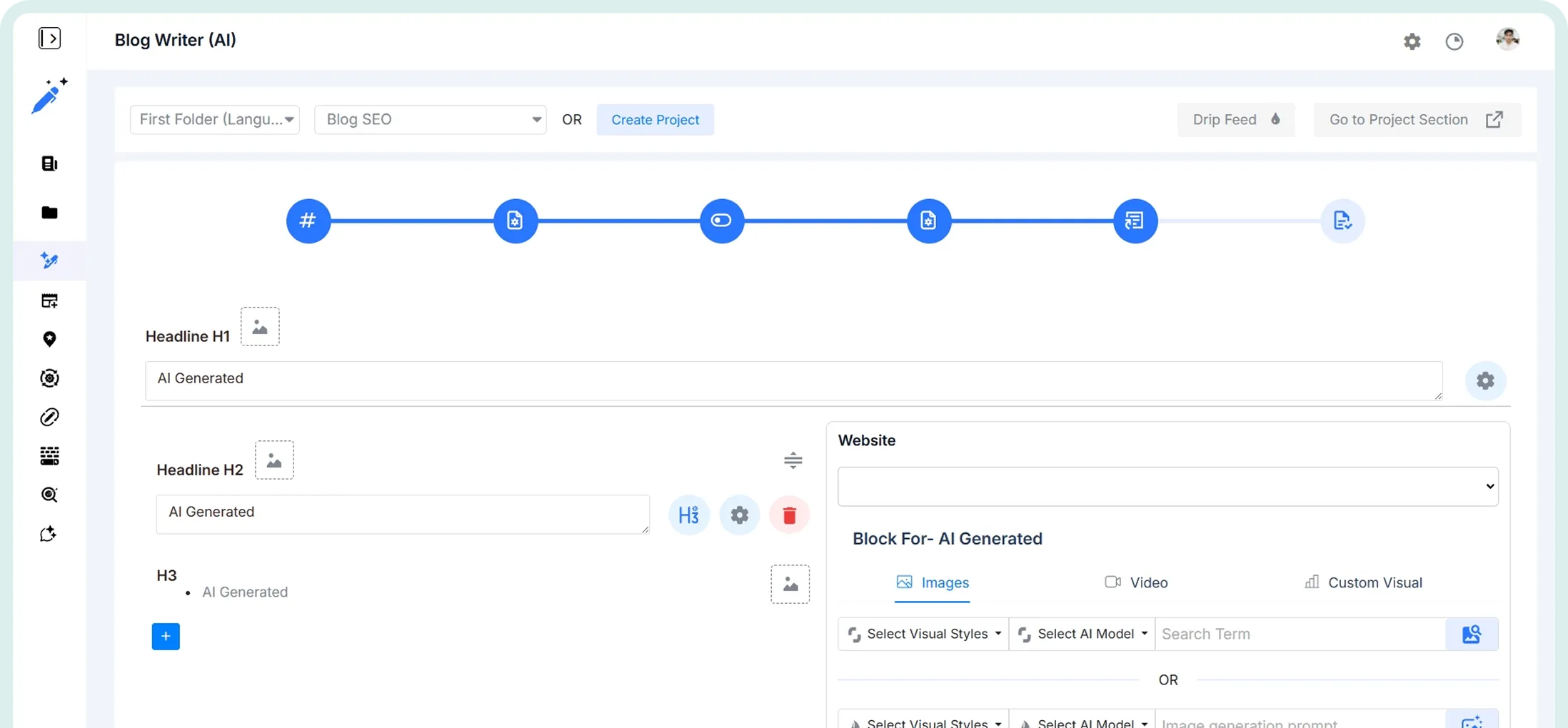Open the folder icon in left sidebar
This screenshot has width=1568, height=728.
pos(49,213)
